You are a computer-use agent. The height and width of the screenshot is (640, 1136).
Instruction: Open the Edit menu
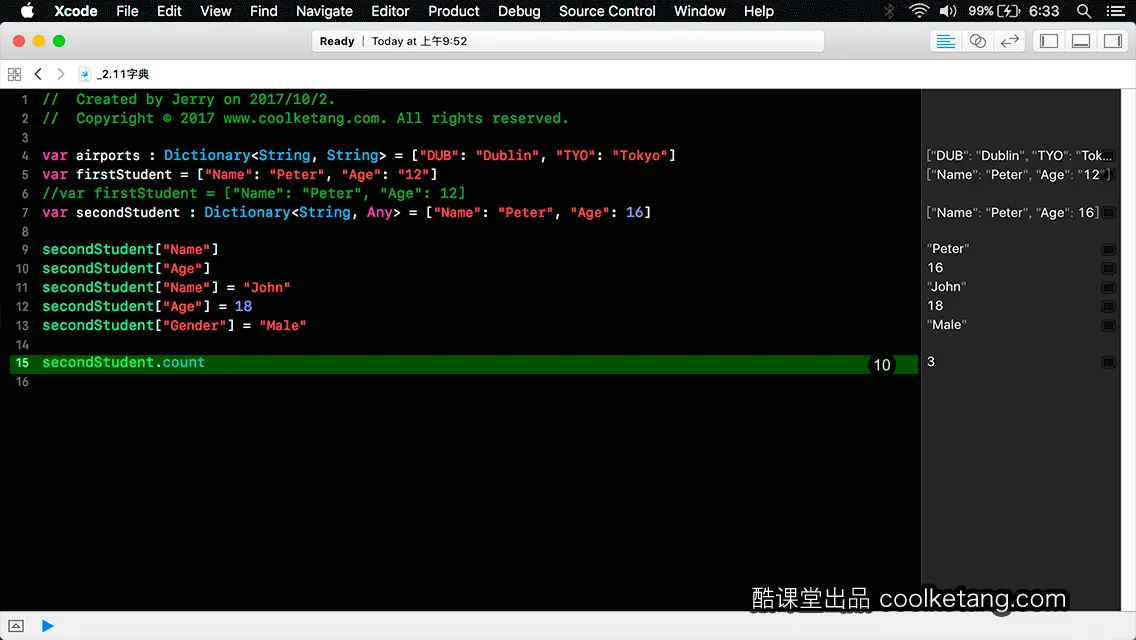(x=169, y=11)
